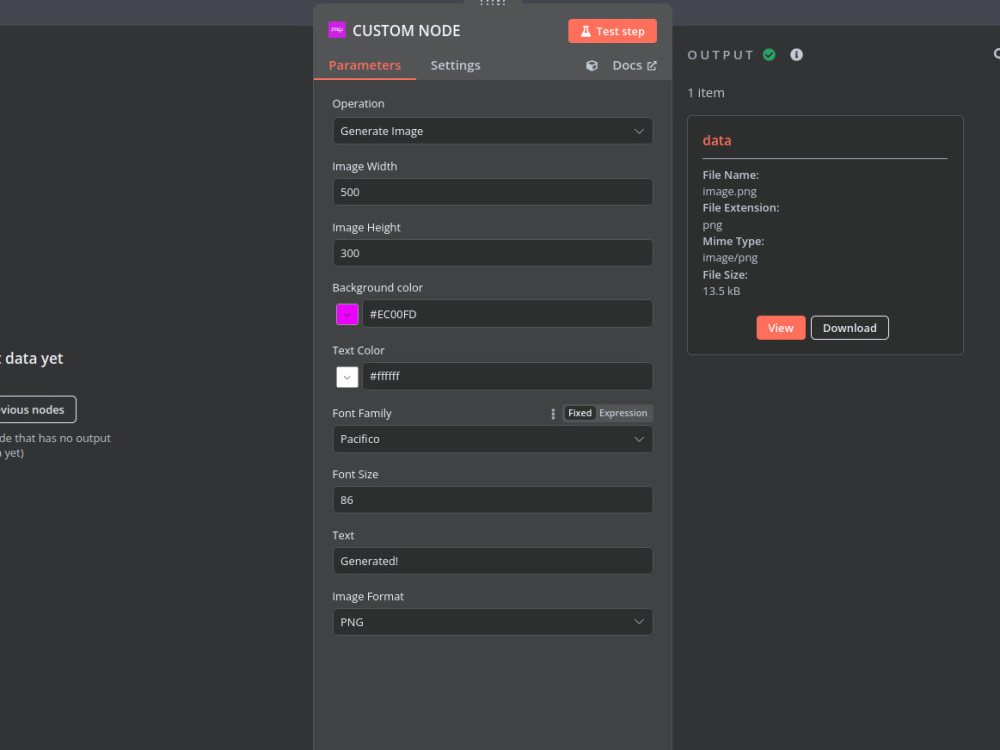
Task: Open the Font Family options three-dot menu
Action: point(553,413)
